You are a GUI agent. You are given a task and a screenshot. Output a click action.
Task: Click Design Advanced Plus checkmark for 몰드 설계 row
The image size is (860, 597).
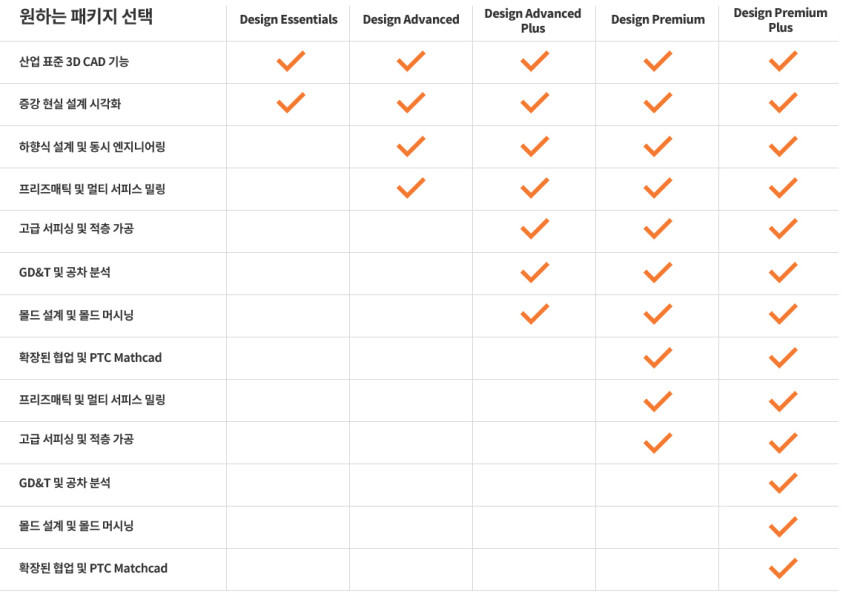pos(534,314)
